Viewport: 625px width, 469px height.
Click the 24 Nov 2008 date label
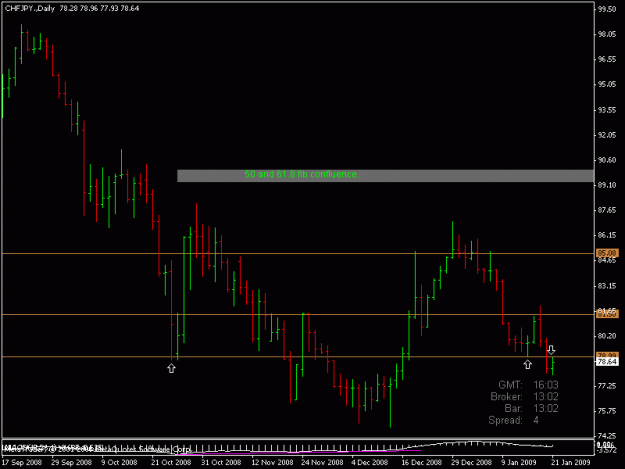point(322,463)
